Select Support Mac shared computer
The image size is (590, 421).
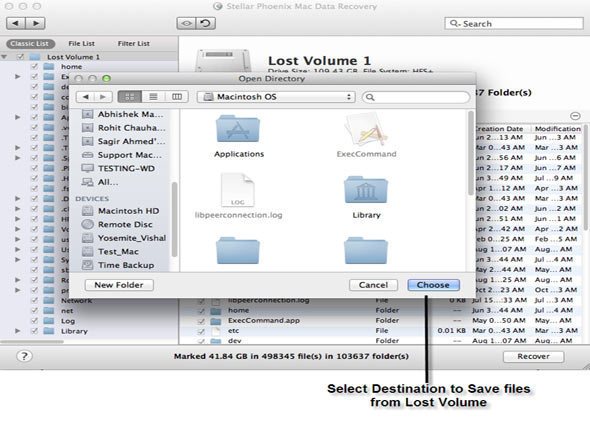(122, 155)
